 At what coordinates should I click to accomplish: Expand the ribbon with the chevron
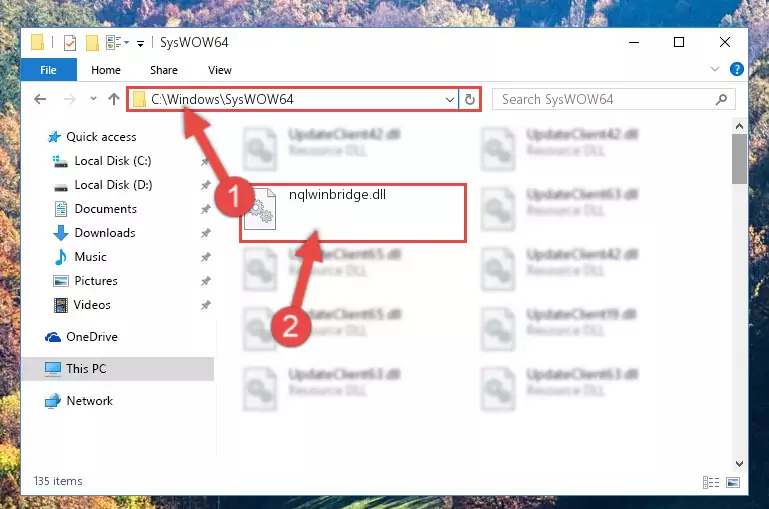click(x=715, y=69)
